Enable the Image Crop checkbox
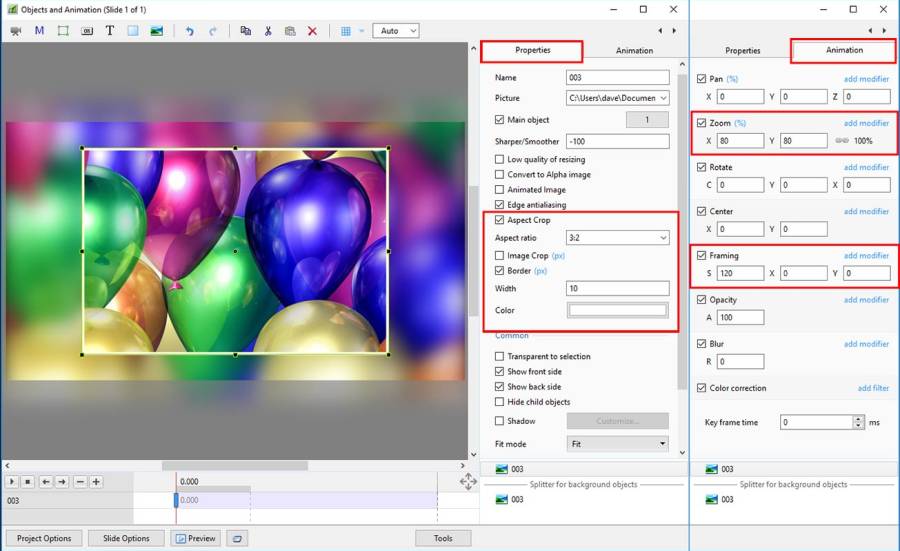 coord(500,256)
